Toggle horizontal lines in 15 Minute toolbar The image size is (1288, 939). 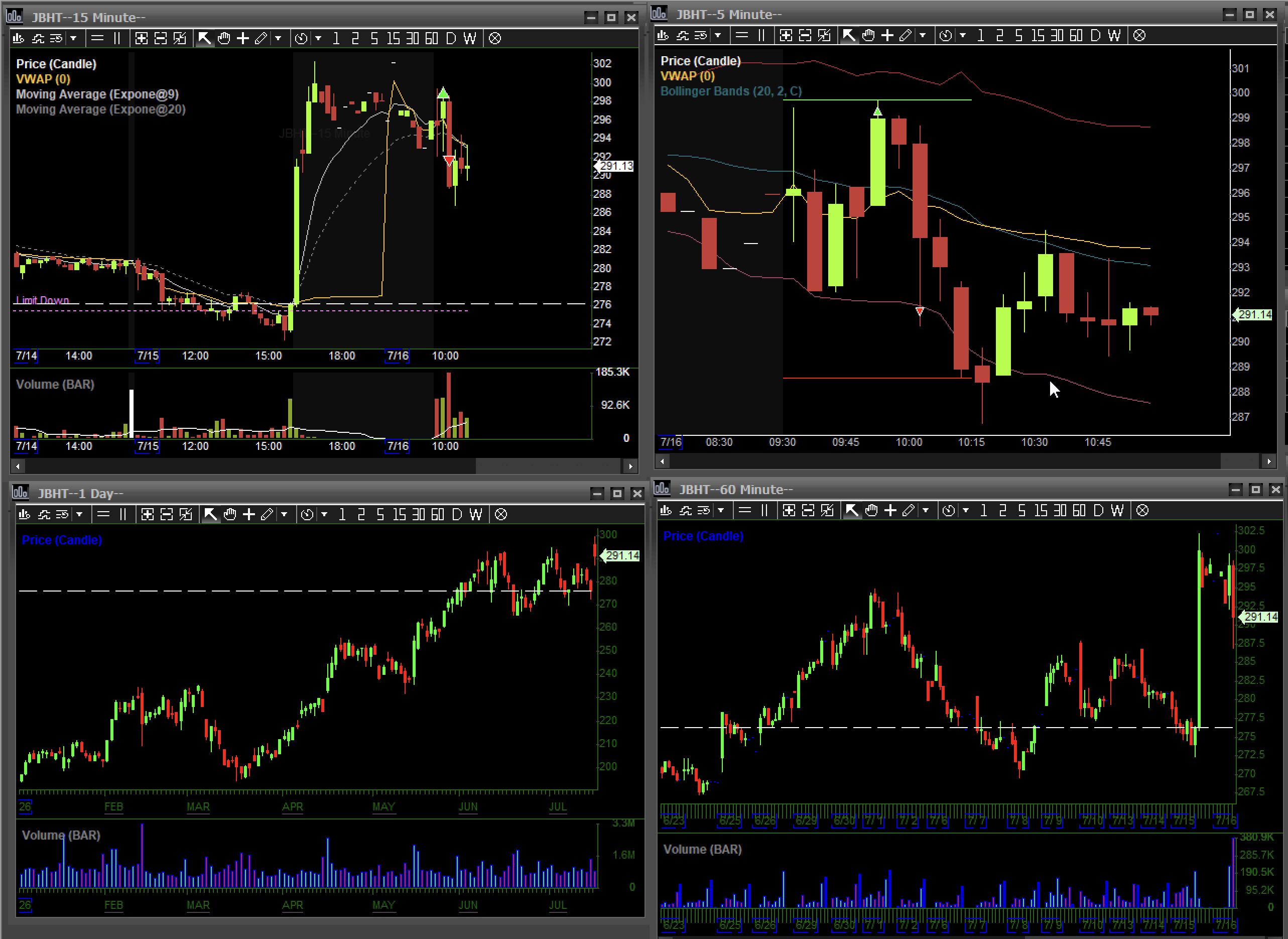click(98, 39)
